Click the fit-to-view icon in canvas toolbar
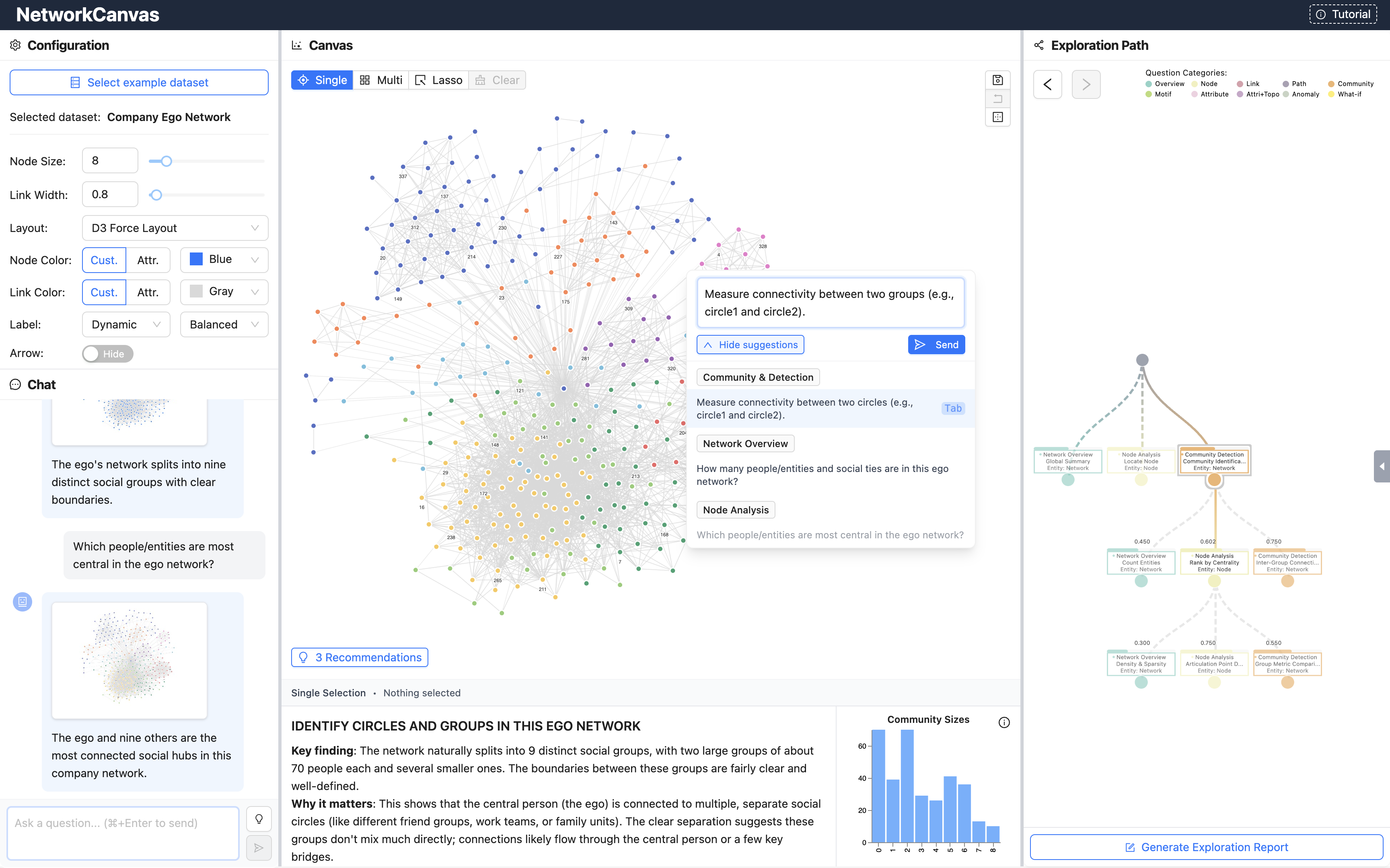Viewport: 1390px width, 868px height. 997,117
